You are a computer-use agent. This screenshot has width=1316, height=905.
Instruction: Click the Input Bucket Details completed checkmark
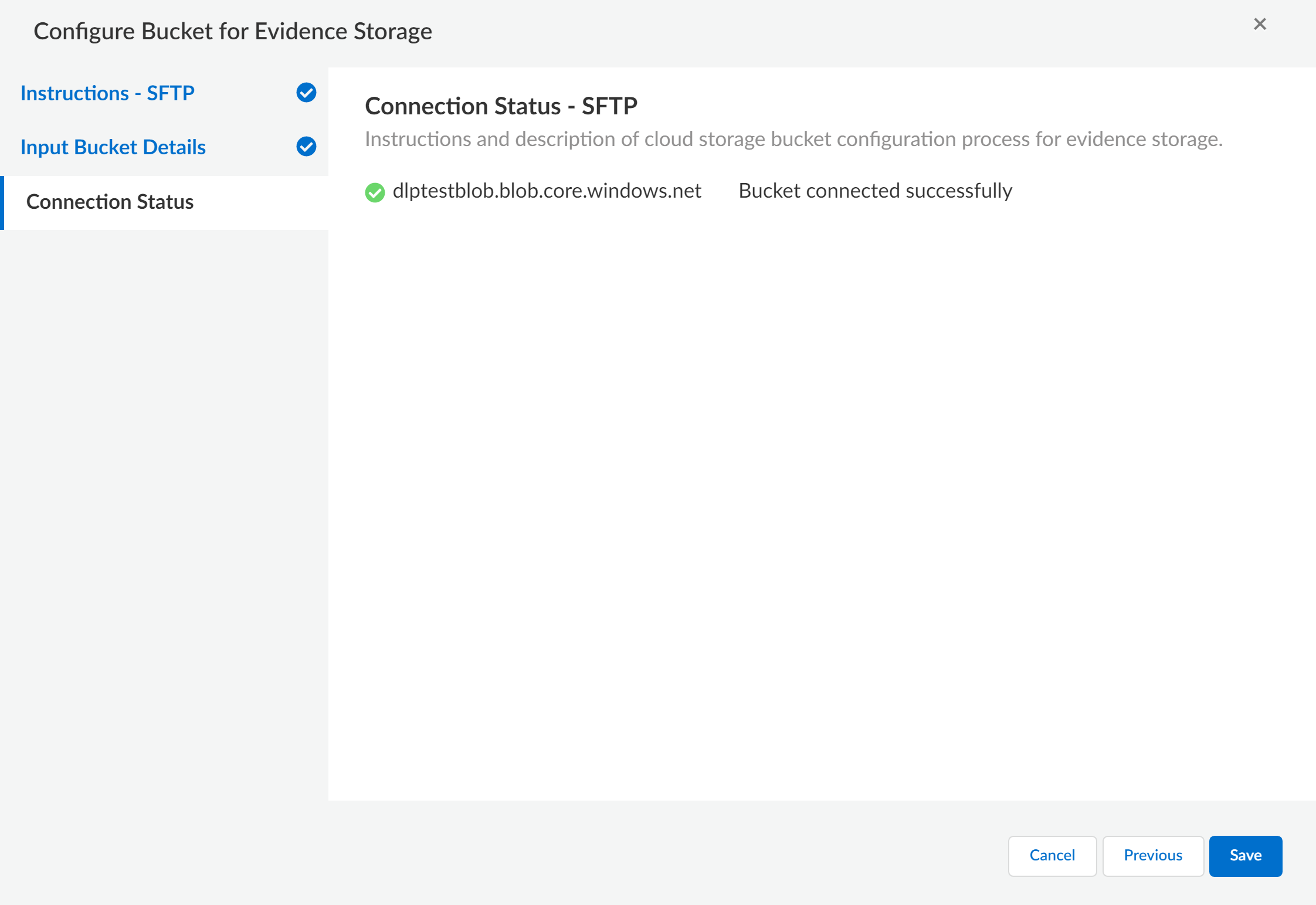point(306,147)
